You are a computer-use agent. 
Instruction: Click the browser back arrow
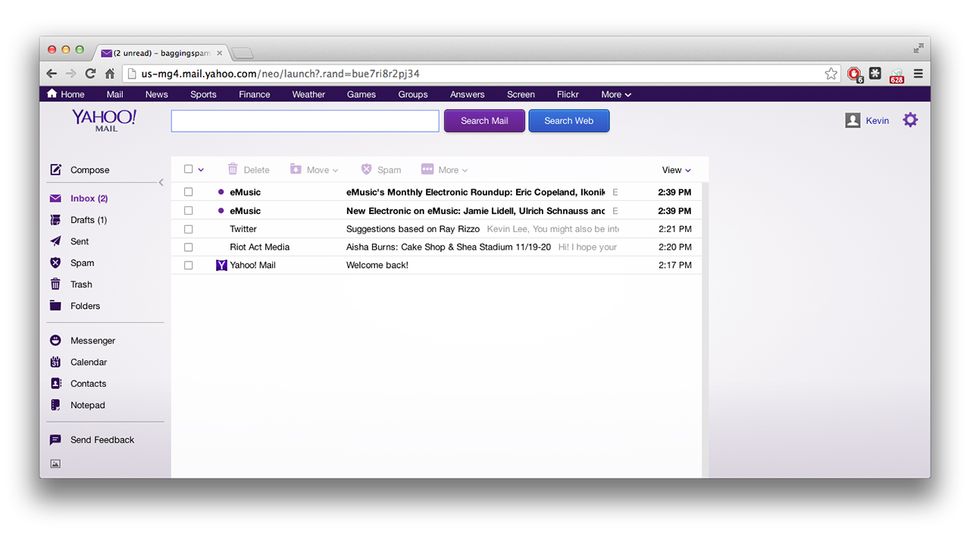point(51,74)
